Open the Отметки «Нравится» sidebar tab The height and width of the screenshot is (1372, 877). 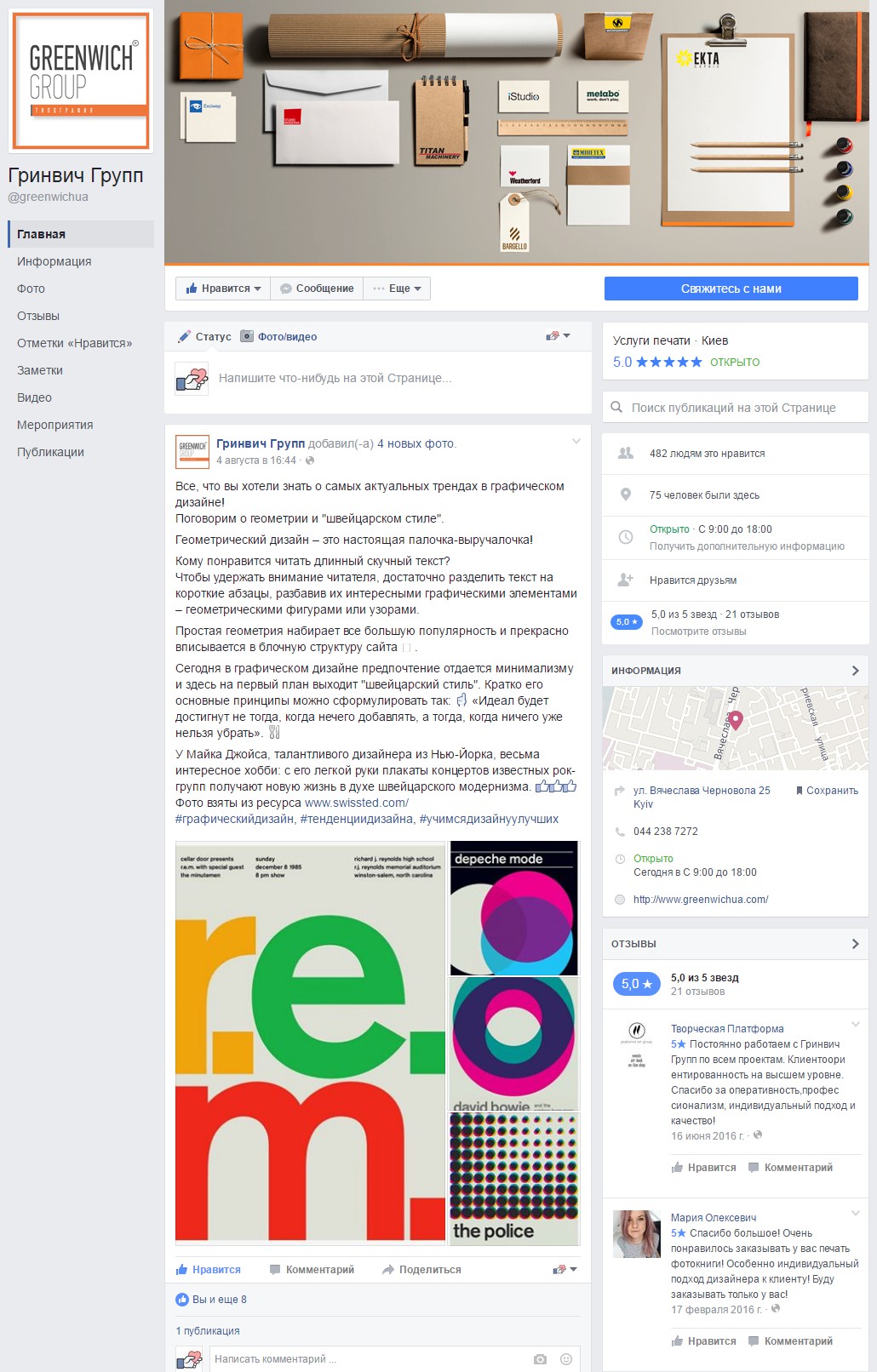81,343
